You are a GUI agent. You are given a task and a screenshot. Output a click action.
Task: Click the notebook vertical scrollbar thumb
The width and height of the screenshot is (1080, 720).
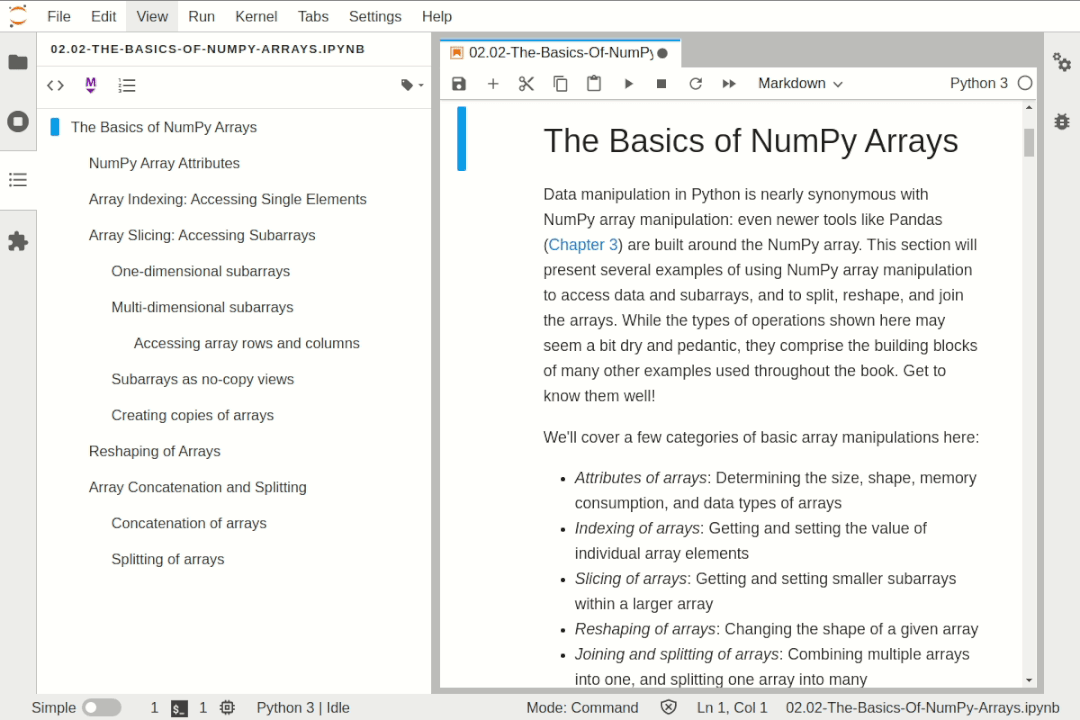1028,143
